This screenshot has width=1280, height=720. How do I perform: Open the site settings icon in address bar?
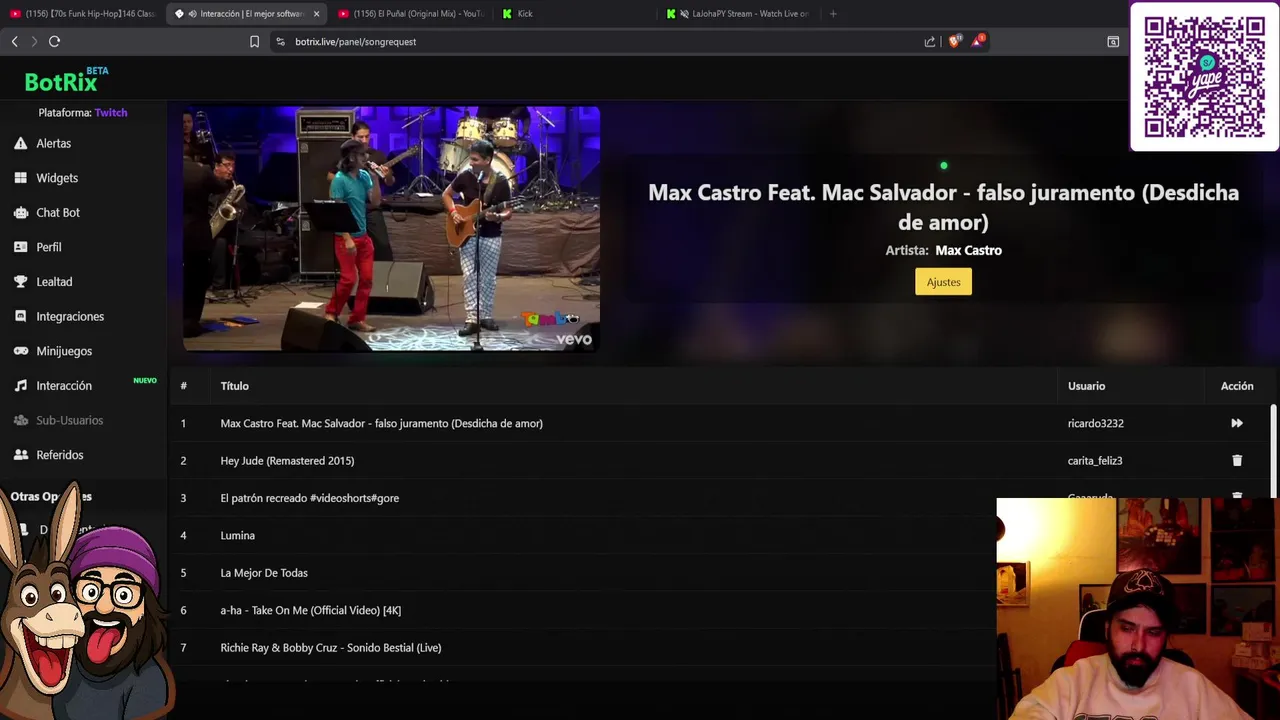click(x=280, y=42)
